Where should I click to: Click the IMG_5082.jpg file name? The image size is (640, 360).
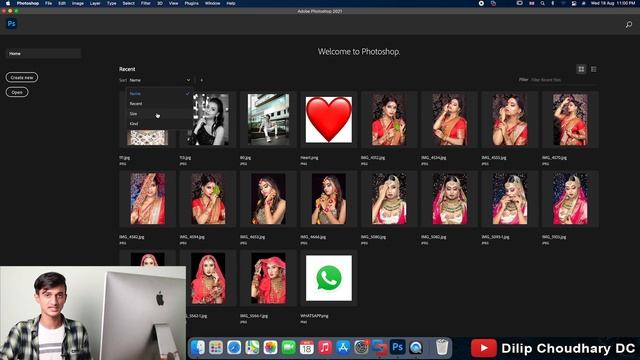click(x=433, y=237)
